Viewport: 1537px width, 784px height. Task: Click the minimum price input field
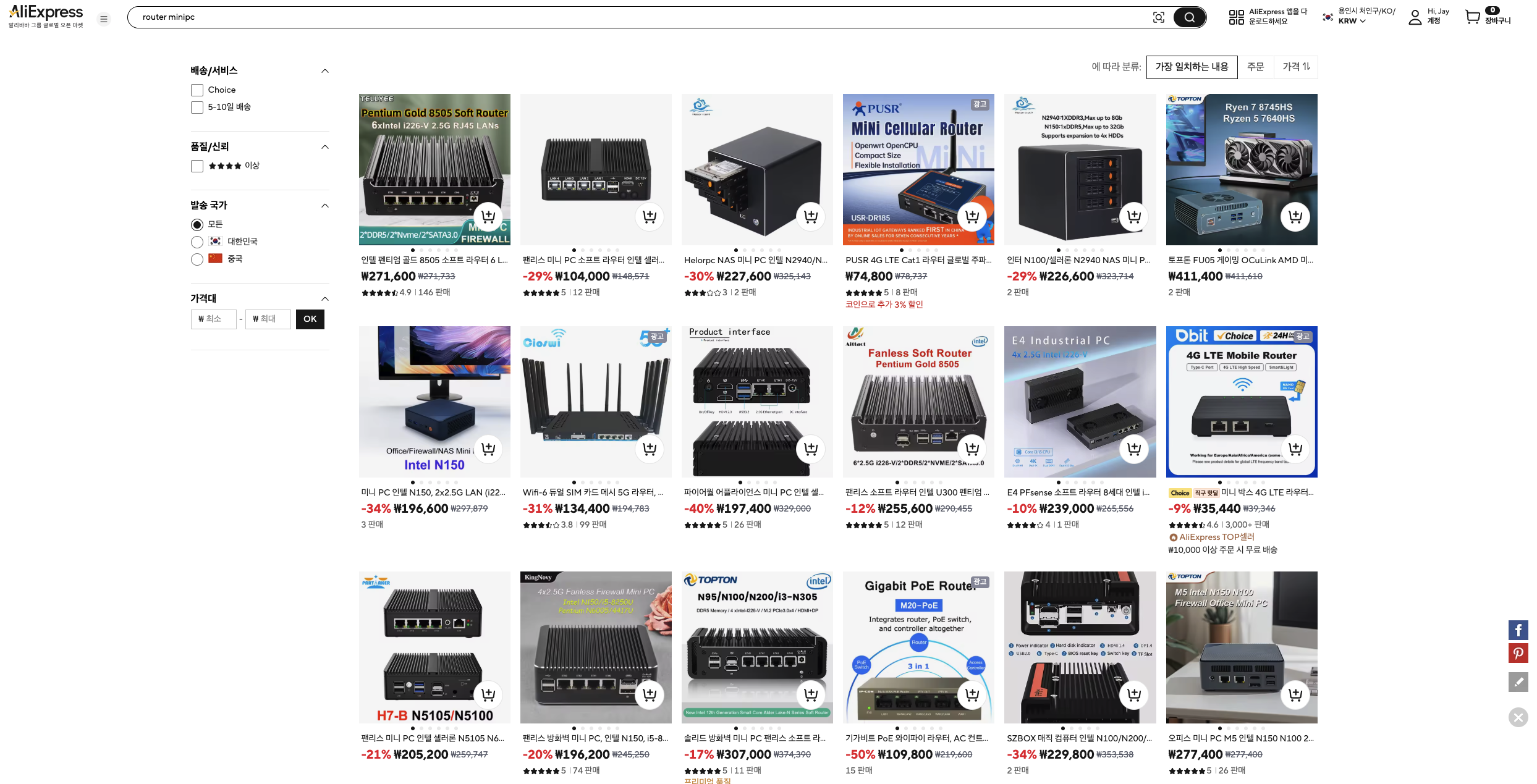coord(214,319)
